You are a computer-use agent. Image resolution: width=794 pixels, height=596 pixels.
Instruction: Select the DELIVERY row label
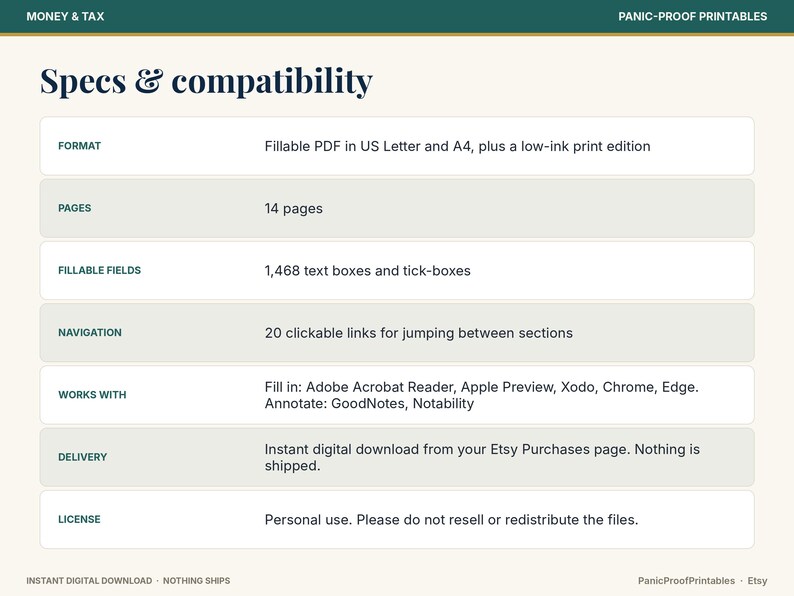[83, 457]
